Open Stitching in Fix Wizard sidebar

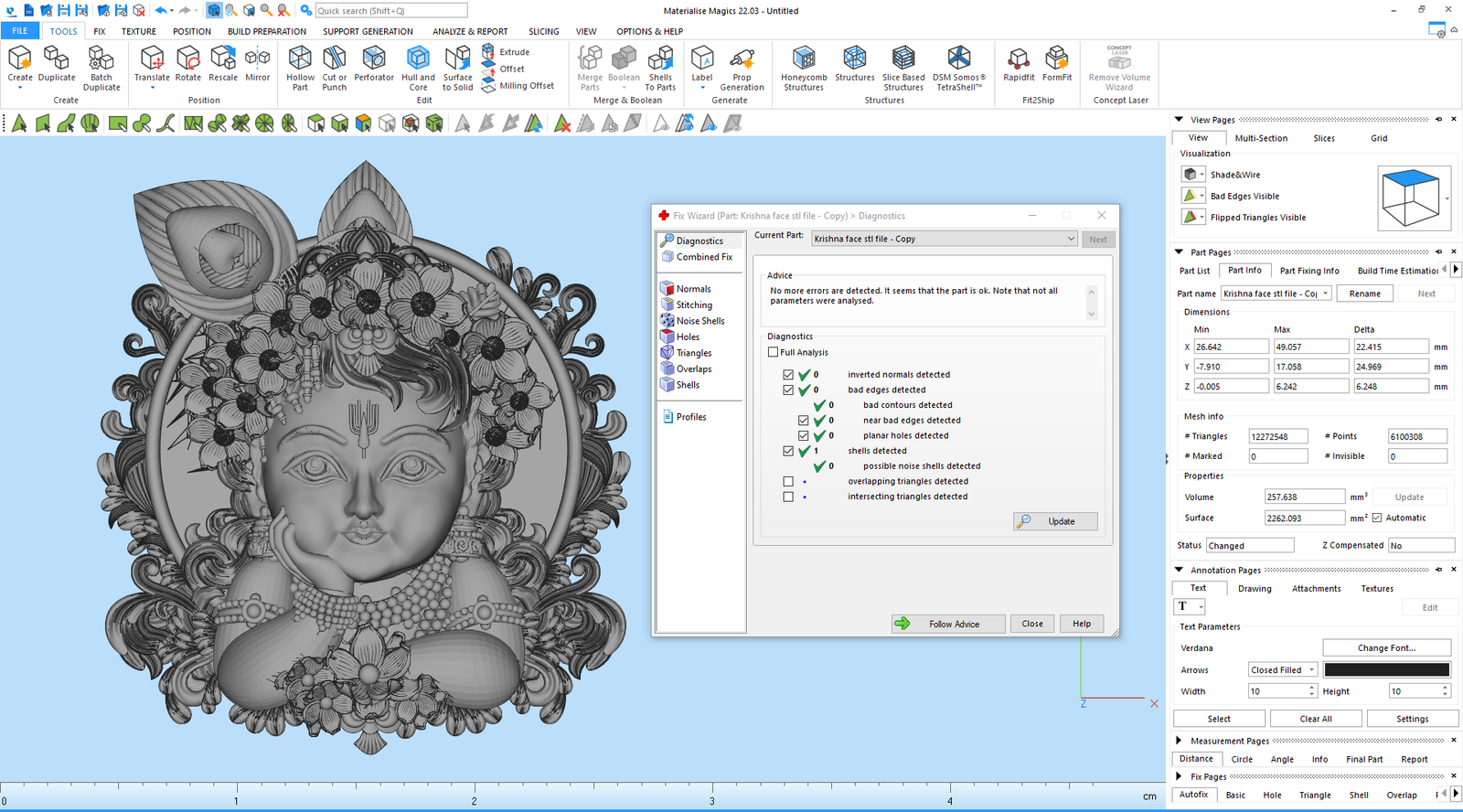[x=694, y=305]
